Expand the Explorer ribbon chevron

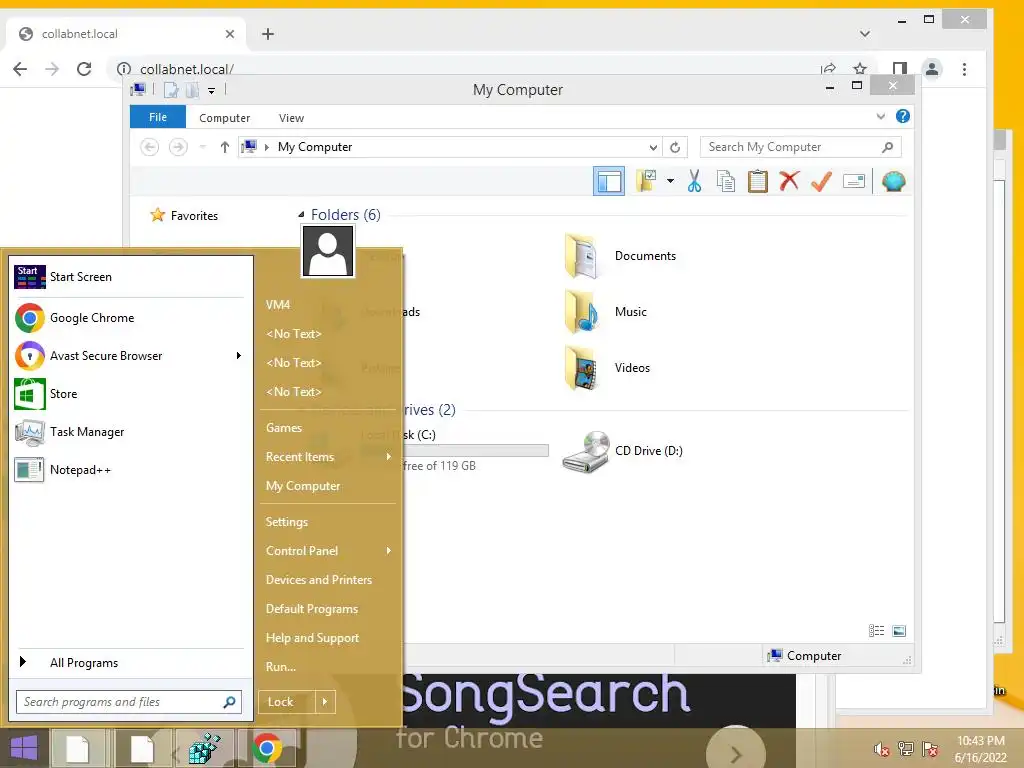(880, 116)
